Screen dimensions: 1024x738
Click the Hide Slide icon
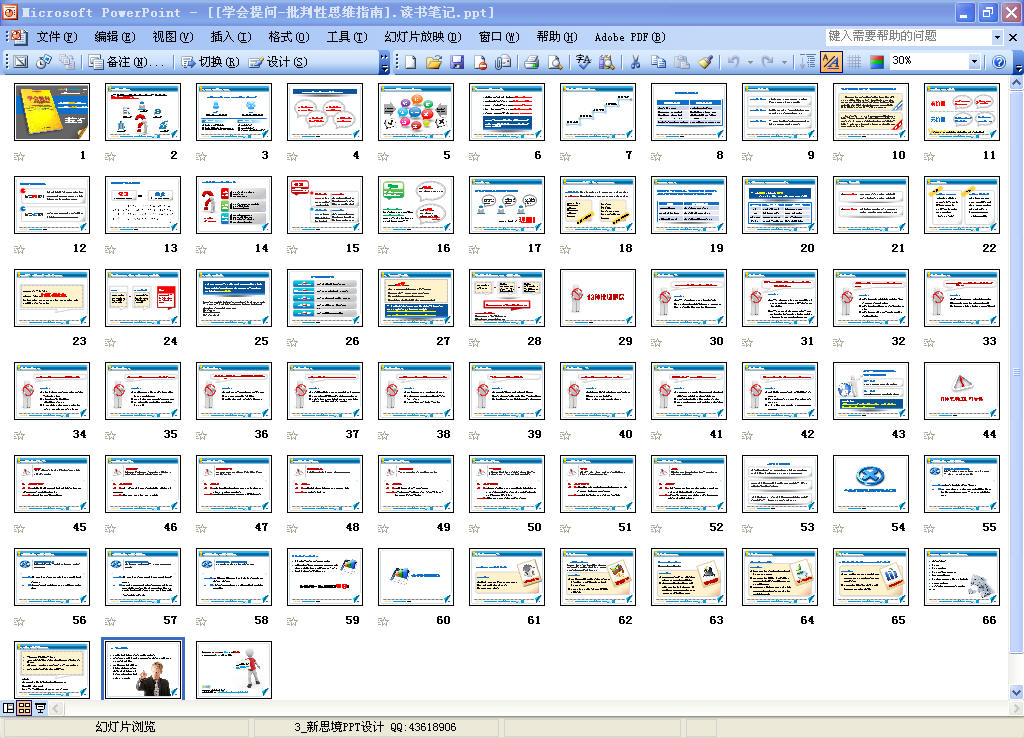[21, 61]
